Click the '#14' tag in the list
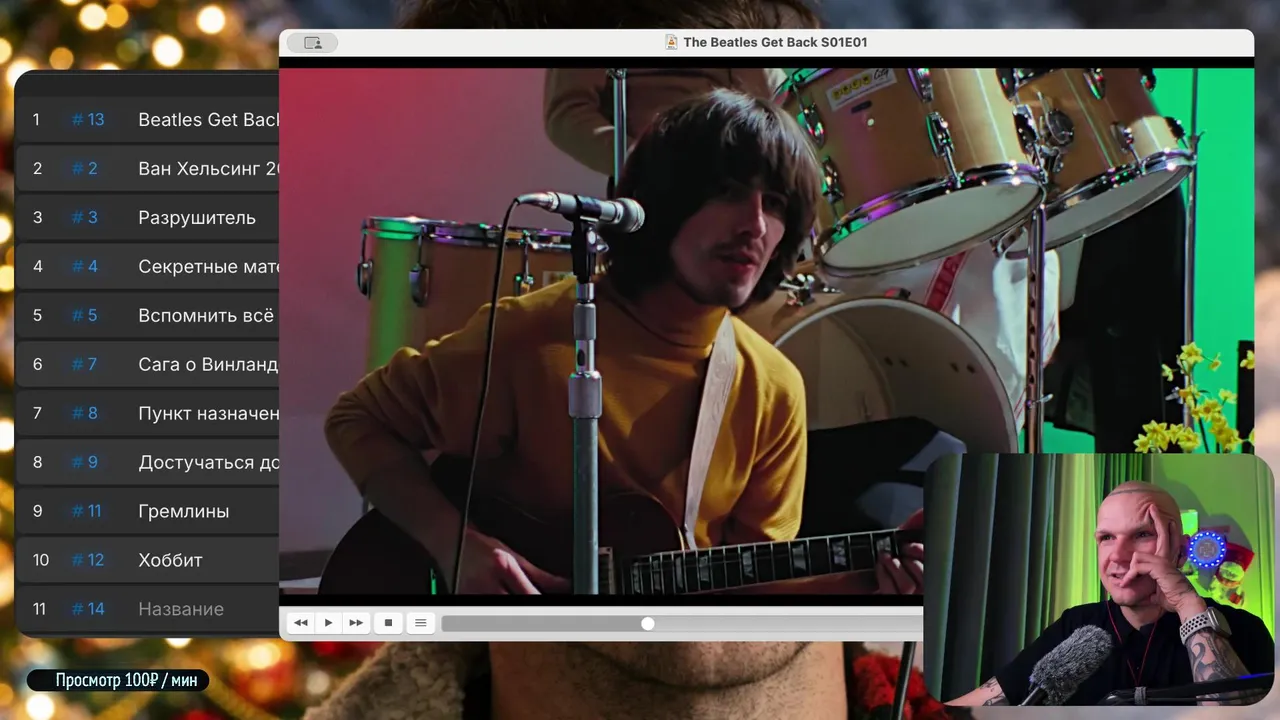The image size is (1280, 720). pyautogui.click(x=88, y=609)
